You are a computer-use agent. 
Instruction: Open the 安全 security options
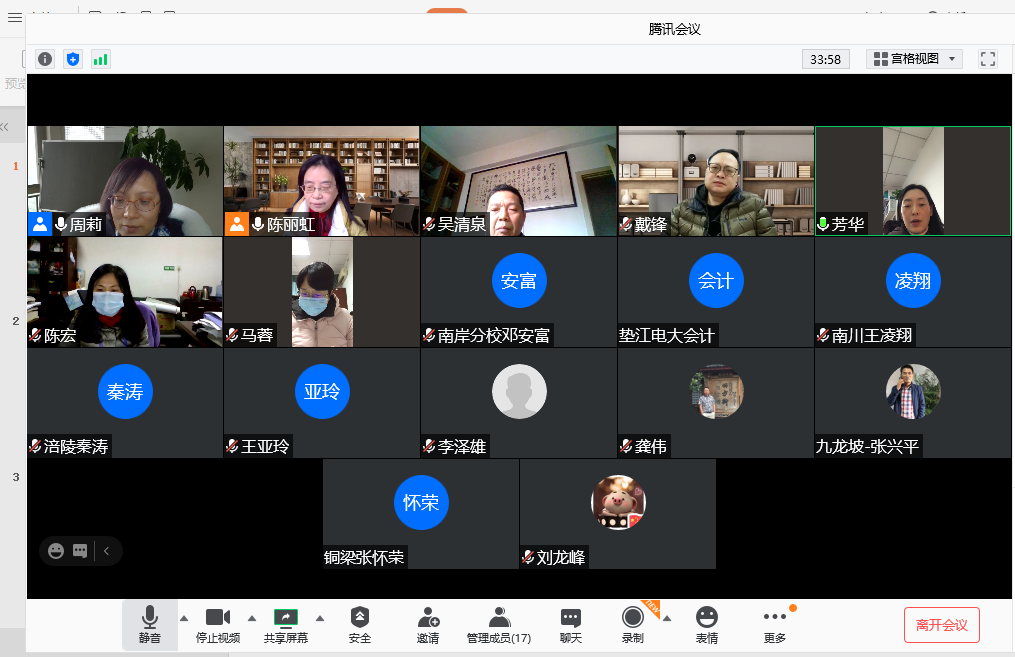(x=360, y=625)
